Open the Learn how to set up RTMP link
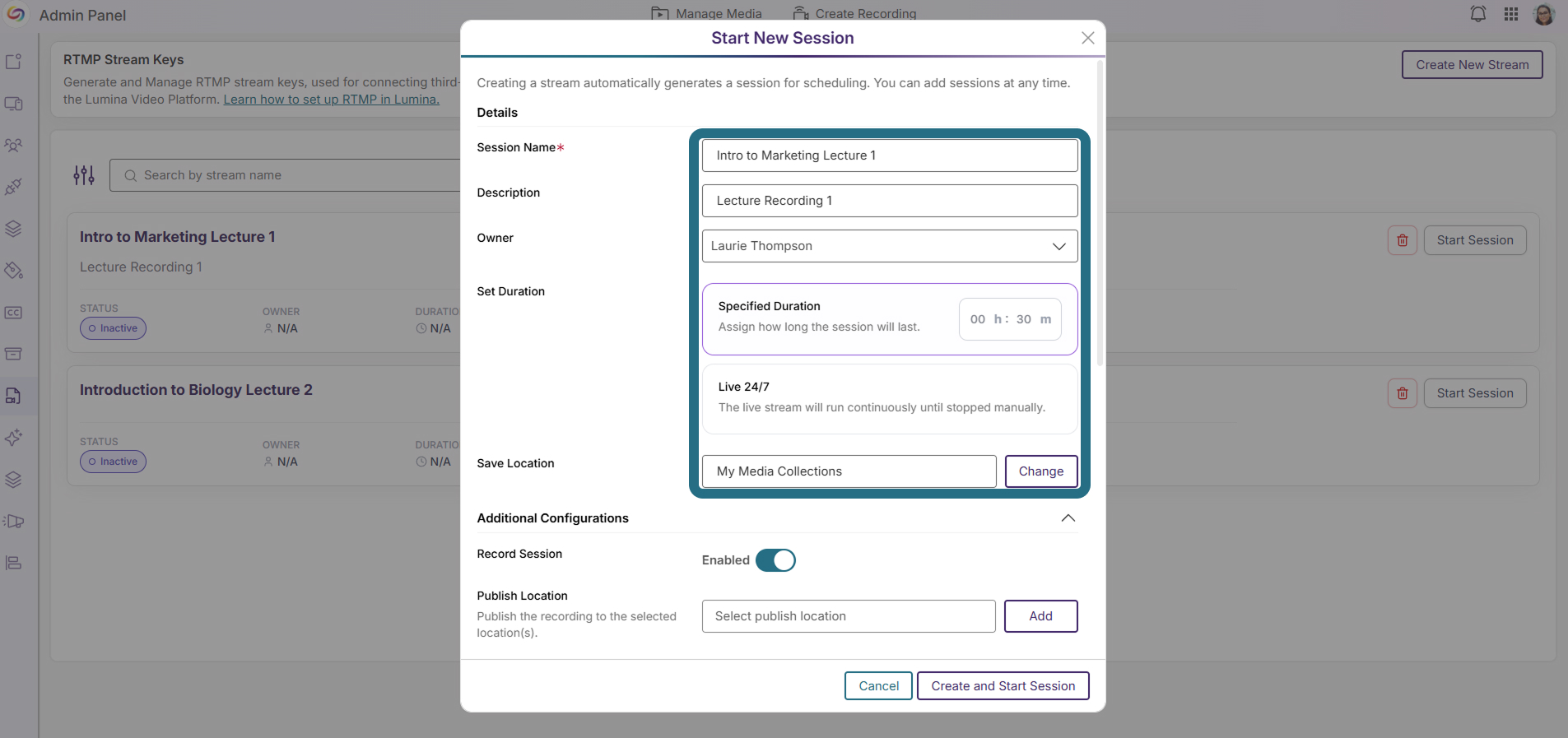The width and height of the screenshot is (1568, 738). pyautogui.click(x=332, y=100)
